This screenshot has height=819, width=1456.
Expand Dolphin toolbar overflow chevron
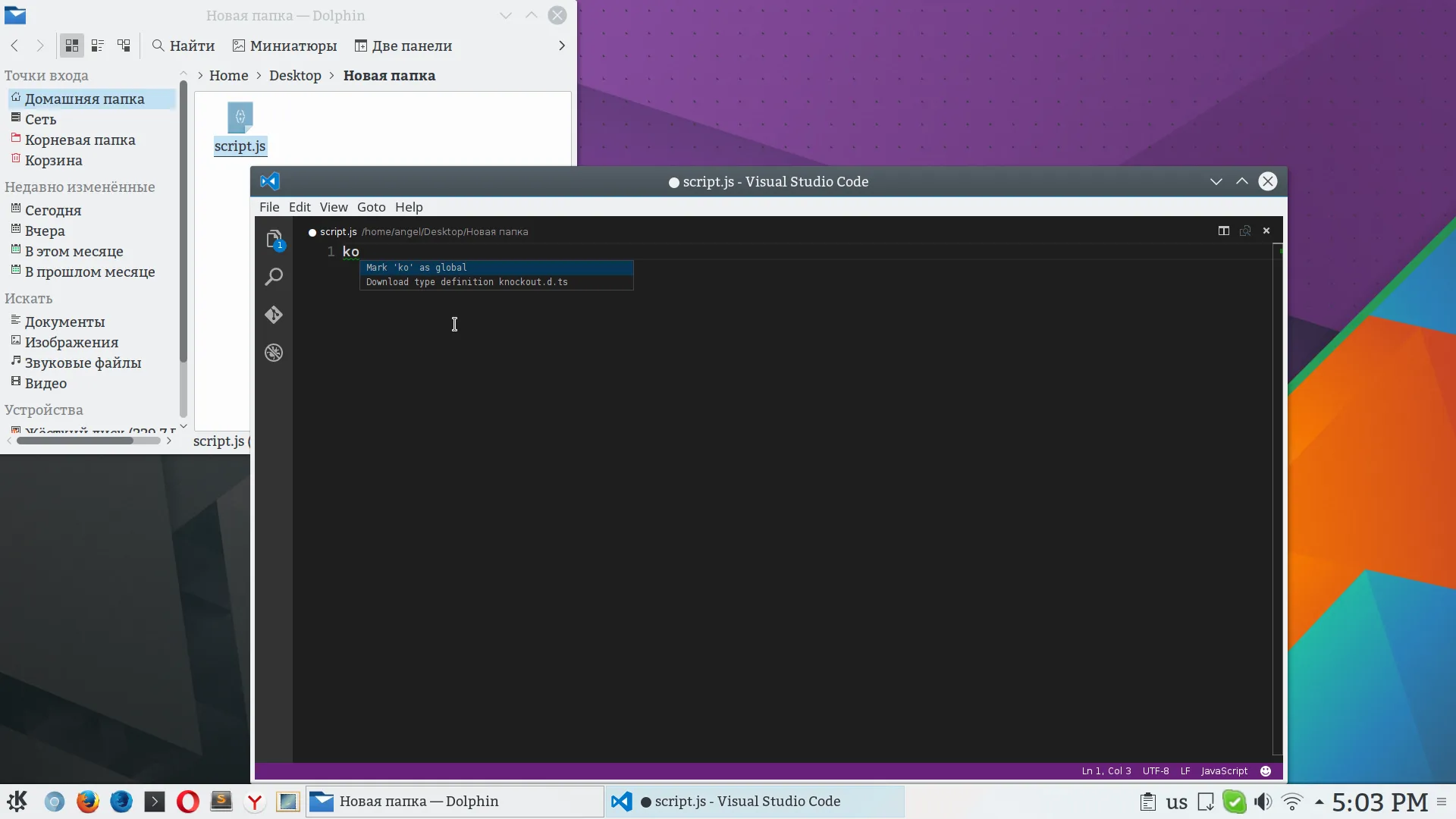pyautogui.click(x=561, y=45)
